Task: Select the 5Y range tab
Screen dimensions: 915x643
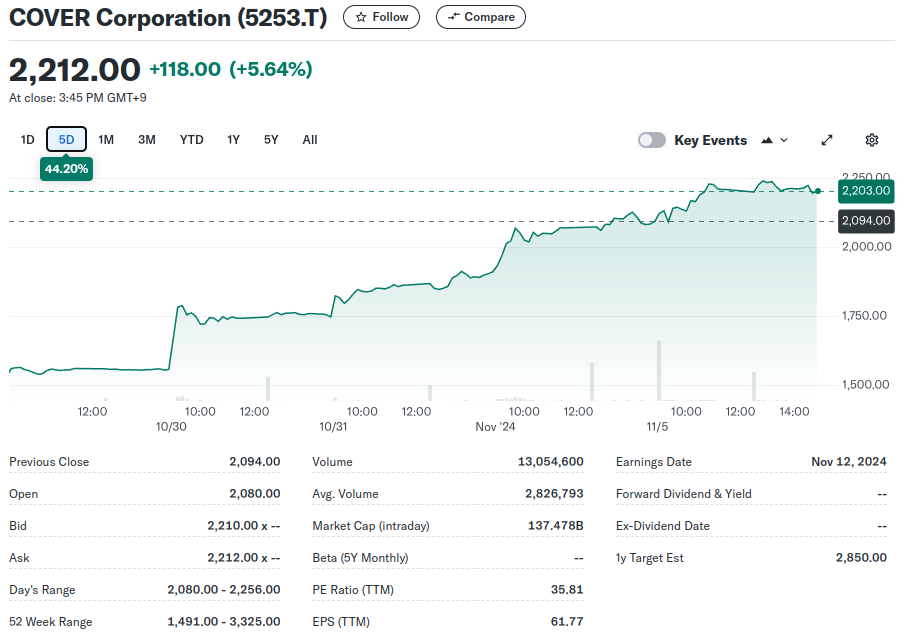Action: pos(271,139)
